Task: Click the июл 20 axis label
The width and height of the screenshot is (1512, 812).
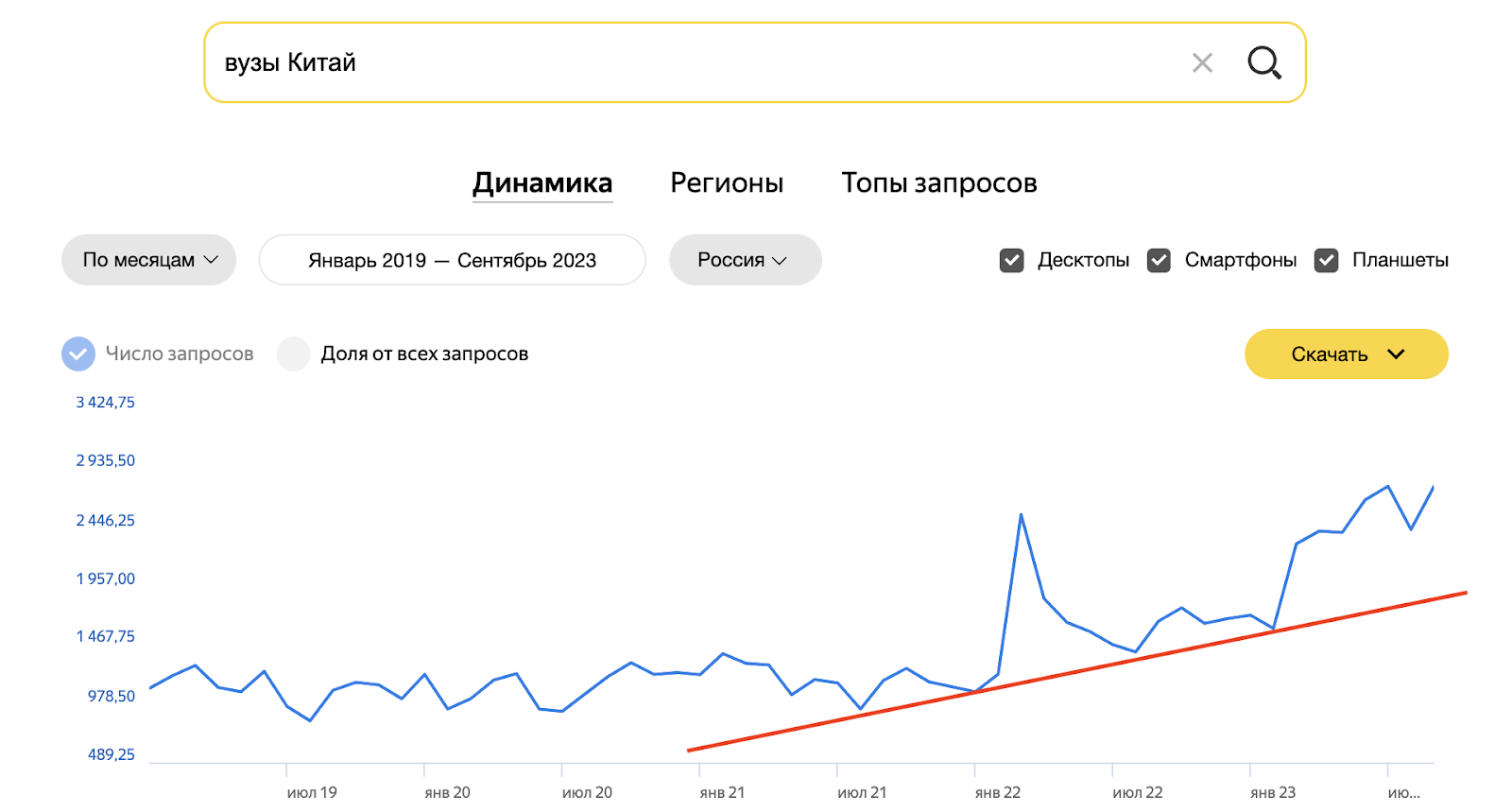Action: [587, 792]
